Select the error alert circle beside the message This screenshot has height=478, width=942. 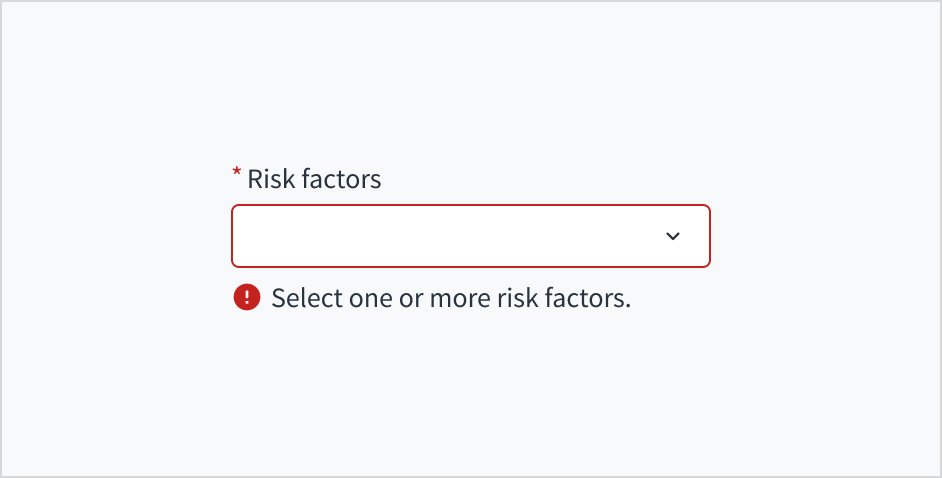click(x=246, y=297)
